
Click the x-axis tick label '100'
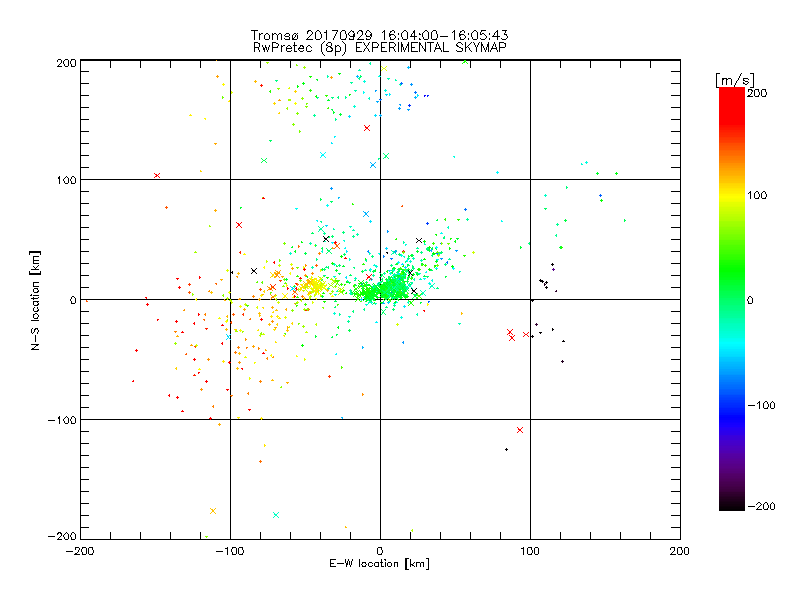click(x=530, y=551)
